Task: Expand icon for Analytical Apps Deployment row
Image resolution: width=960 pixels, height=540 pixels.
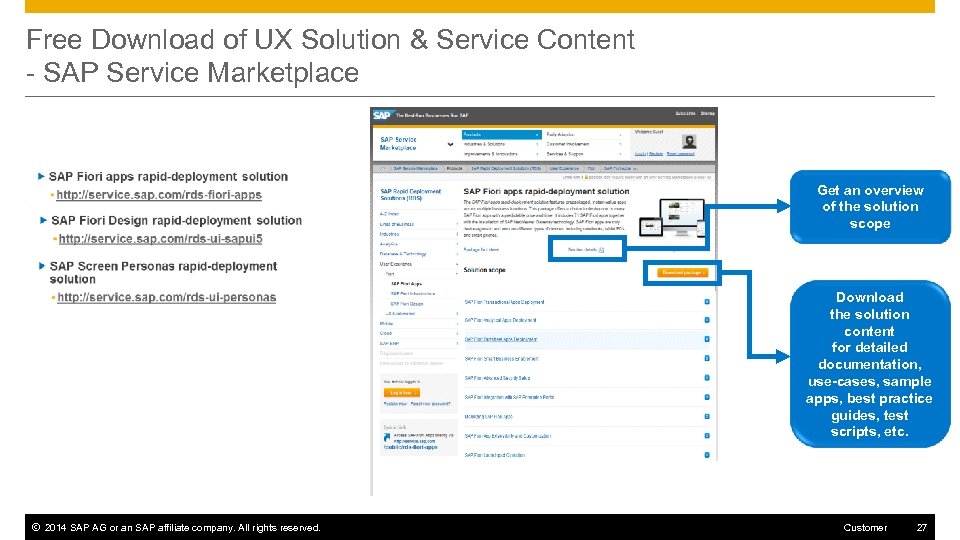Action: [x=707, y=320]
